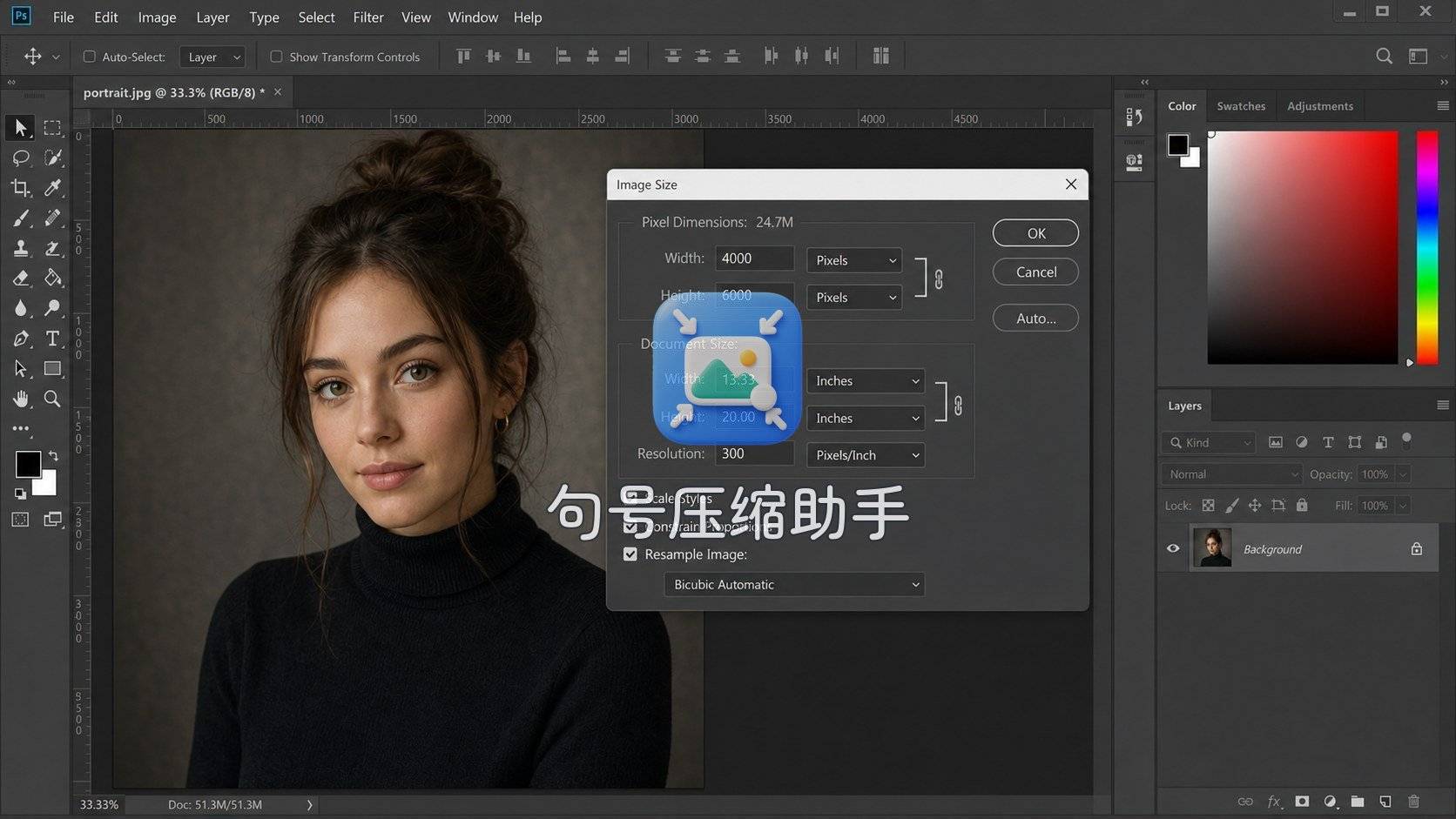Open the Kind layer filter dropdown

(x=1209, y=442)
